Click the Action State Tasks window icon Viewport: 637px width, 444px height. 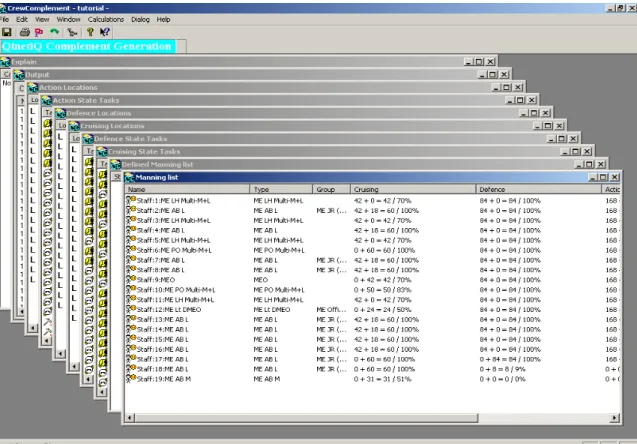pyautogui.click(x=47, y=100)
